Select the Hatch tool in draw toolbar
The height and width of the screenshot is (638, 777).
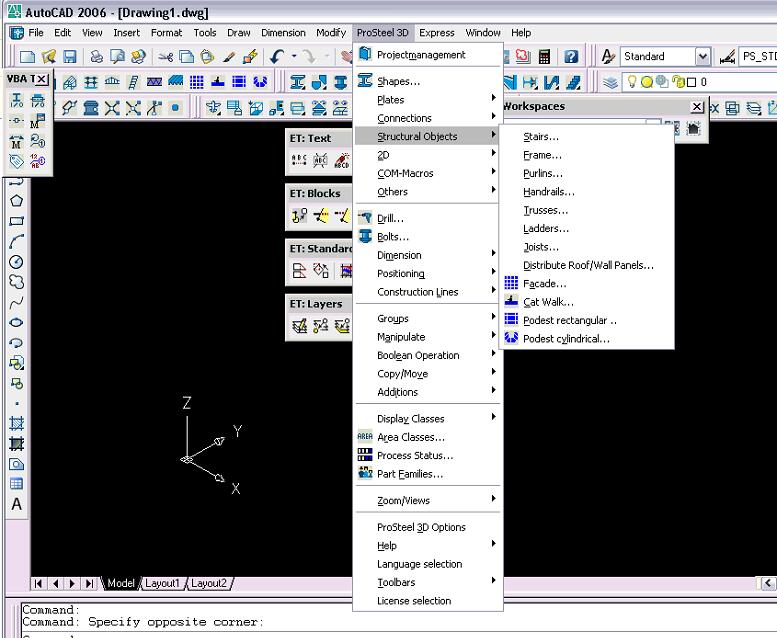tap(16, 423)
